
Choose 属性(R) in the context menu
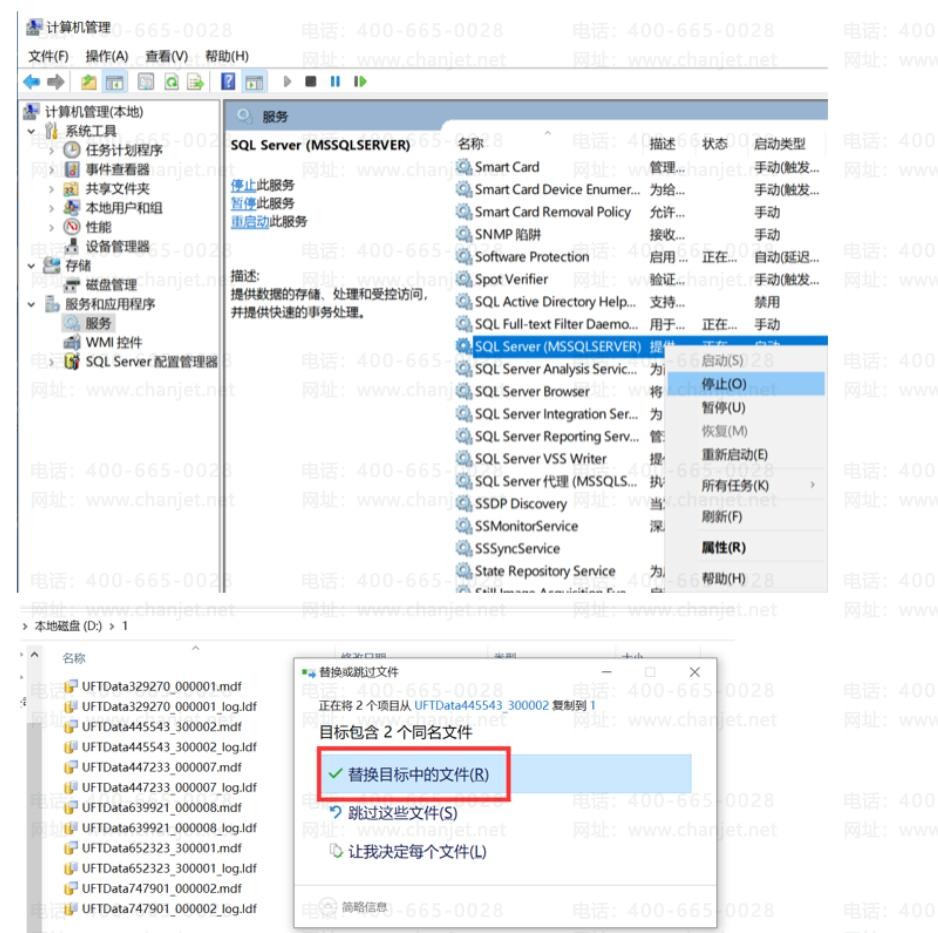tap(746, 547)
